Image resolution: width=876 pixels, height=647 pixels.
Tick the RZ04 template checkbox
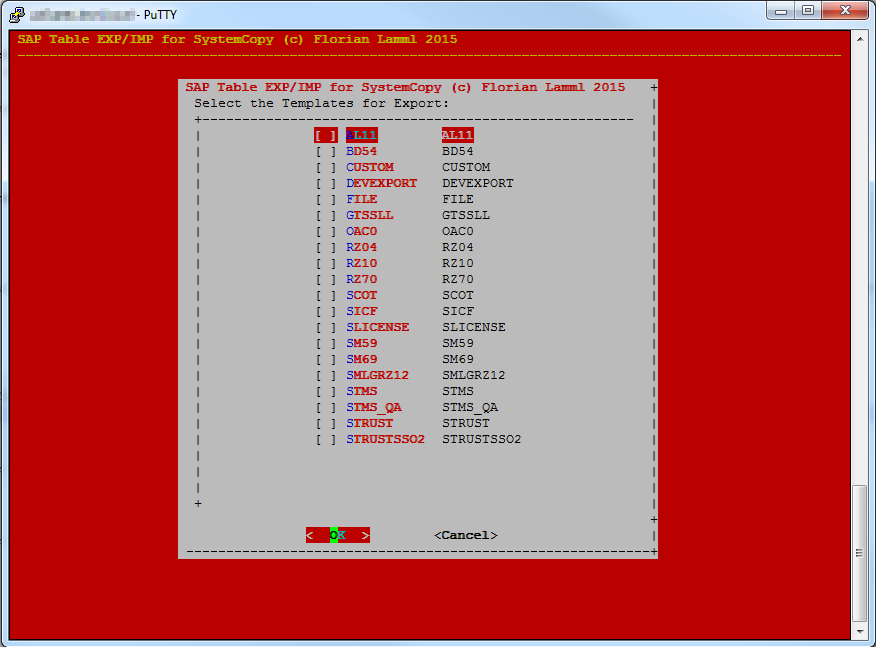[x=326, y=248]
